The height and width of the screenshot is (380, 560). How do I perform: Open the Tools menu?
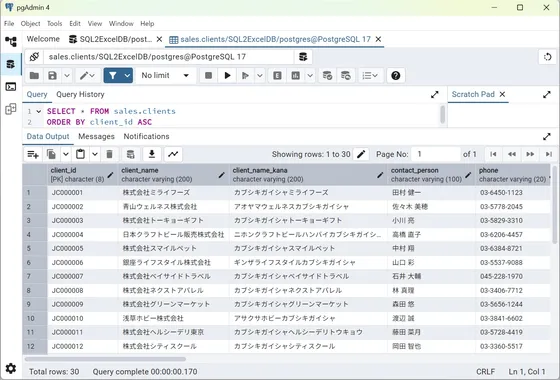(x=55, y=24)
